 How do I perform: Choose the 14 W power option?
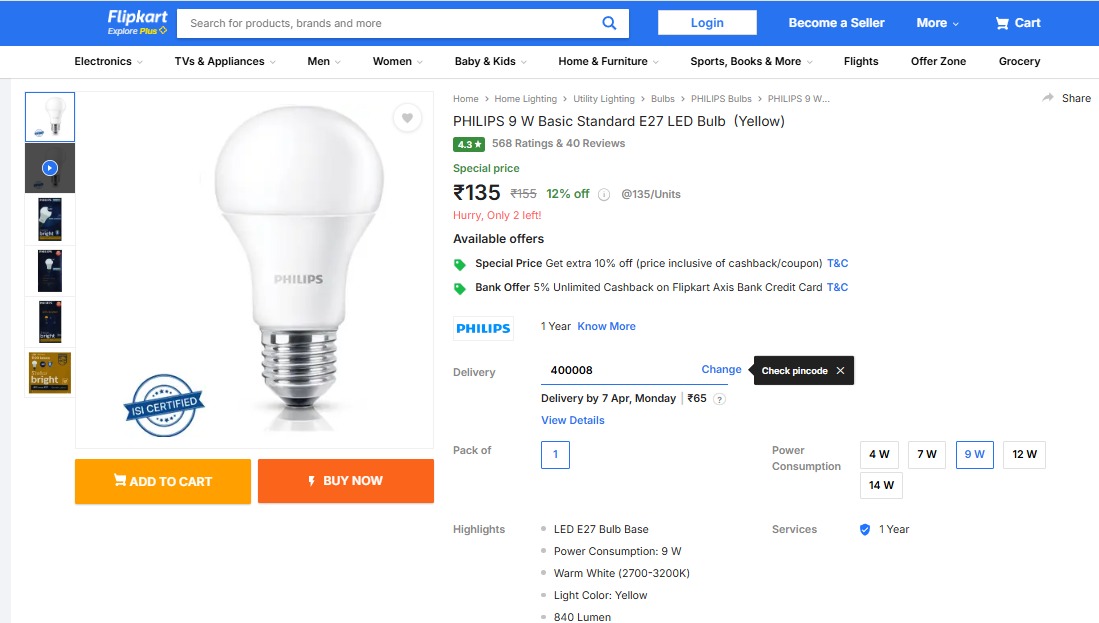coord(881,486)
